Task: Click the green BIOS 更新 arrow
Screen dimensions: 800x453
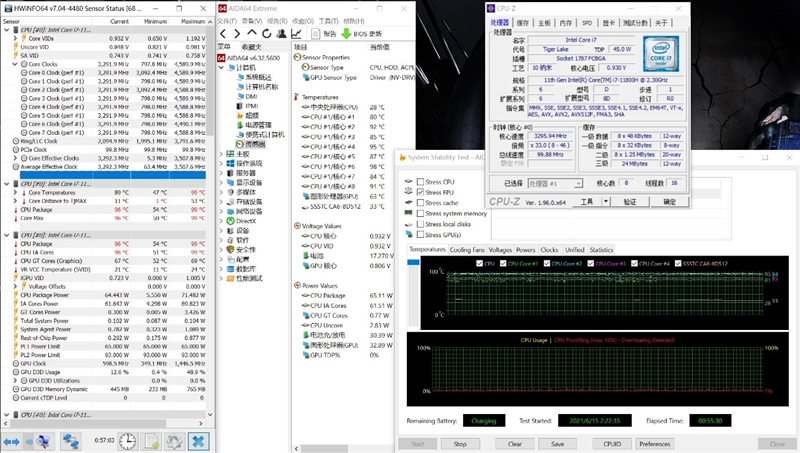Action: pos(346,34)
